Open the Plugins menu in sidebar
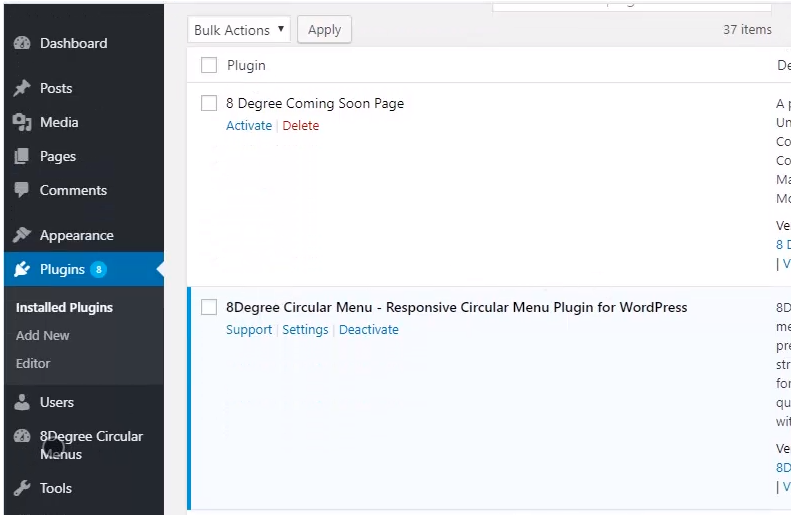This screenshot has height=515, width=797. (x=62, y=269)
